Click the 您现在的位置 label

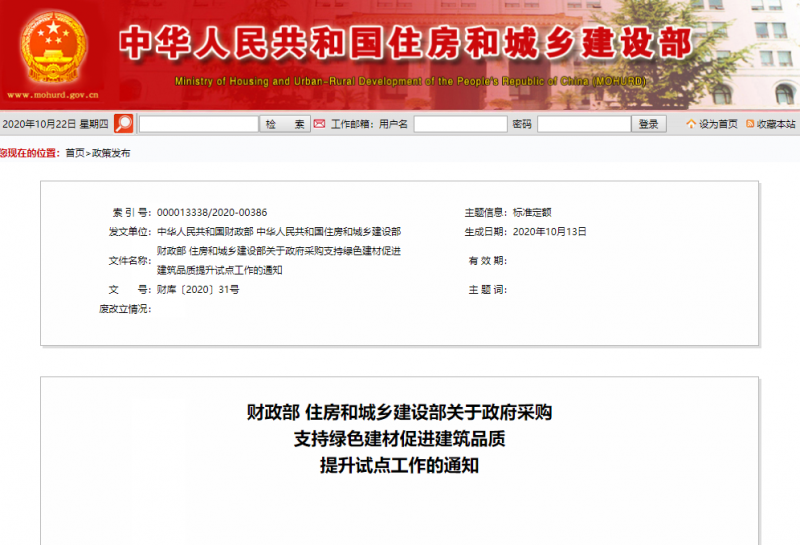30,153
